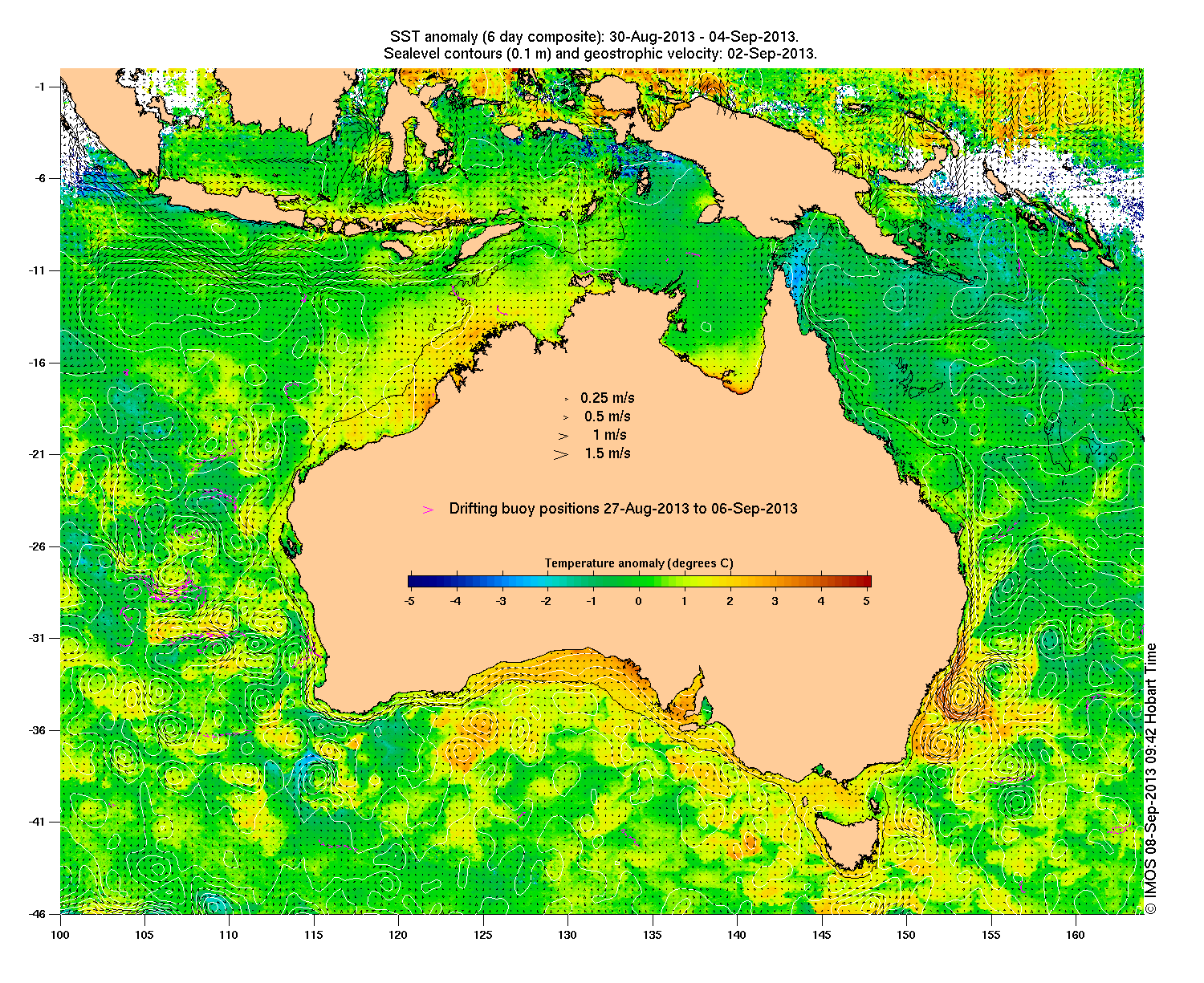The height and width of the screenshot is (983, 1204).
Task: Click the longitude axis label "130"
Action: 567,935
